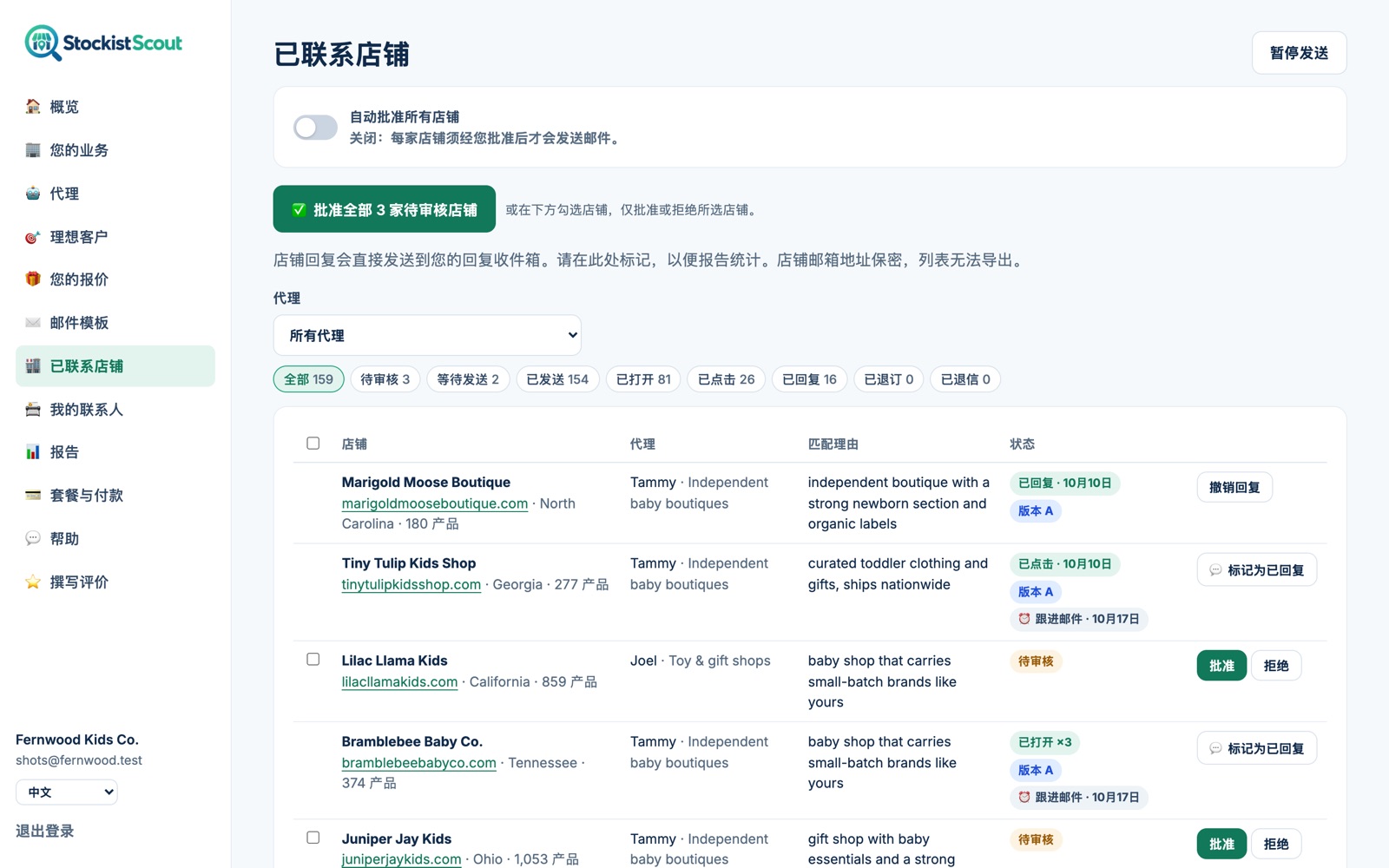Go to 您的业务 in sidebar
This screenshot has width=1389, height=868.
click(115, 150)
